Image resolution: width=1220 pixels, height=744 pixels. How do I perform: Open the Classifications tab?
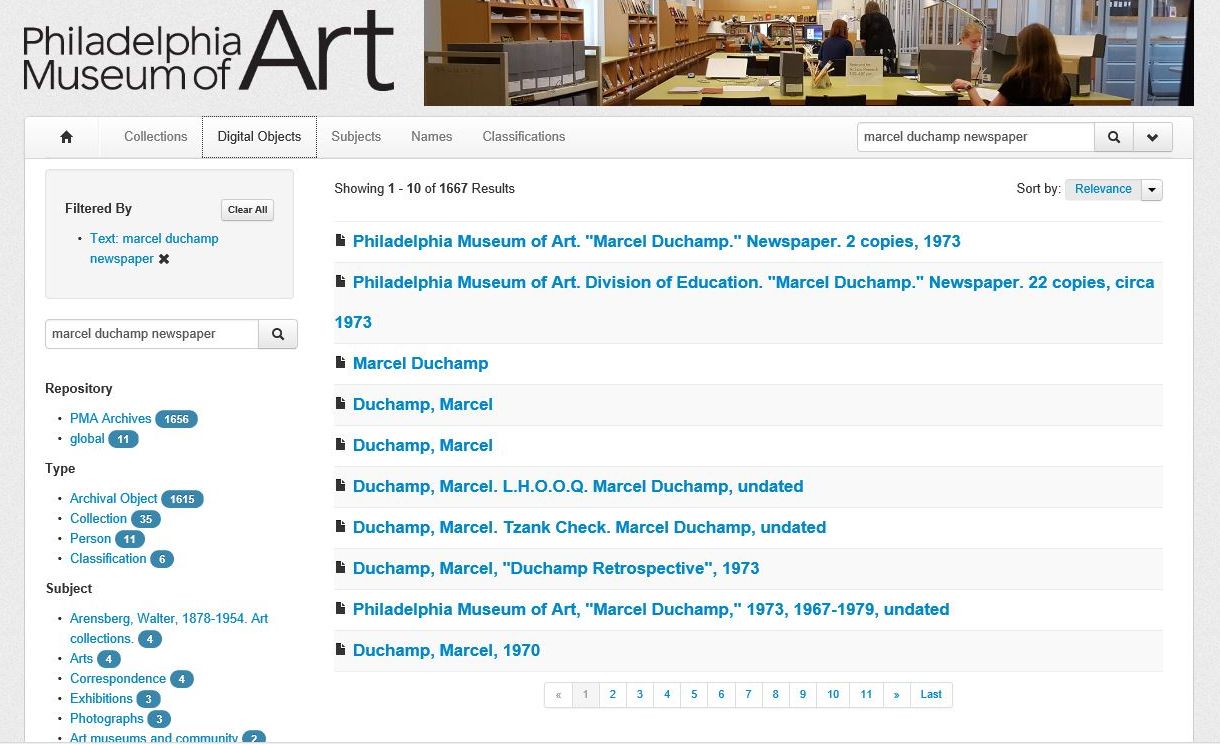(x=524, y=137)
